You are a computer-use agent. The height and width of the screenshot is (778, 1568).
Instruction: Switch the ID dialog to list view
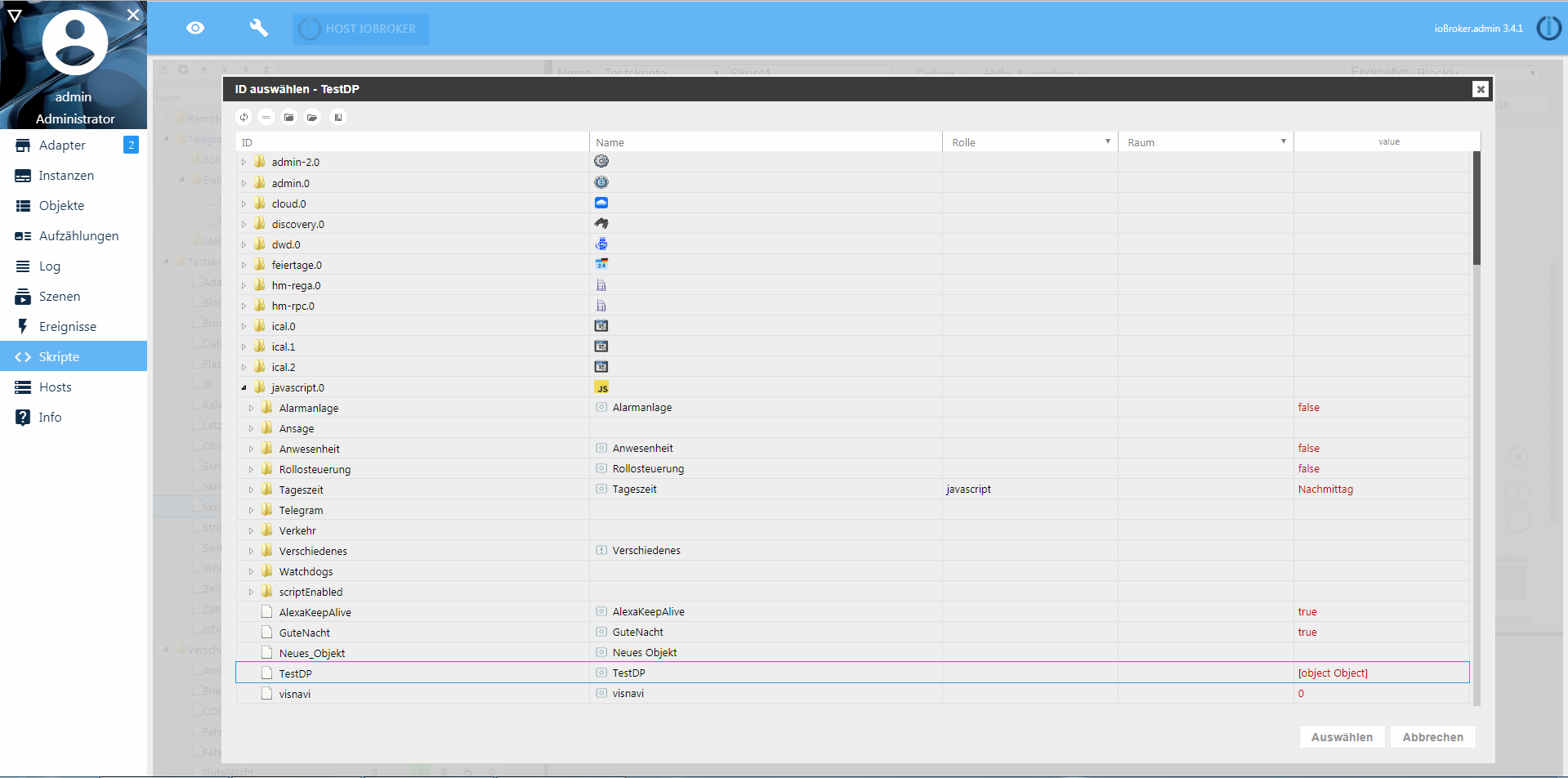coord(266,117)
